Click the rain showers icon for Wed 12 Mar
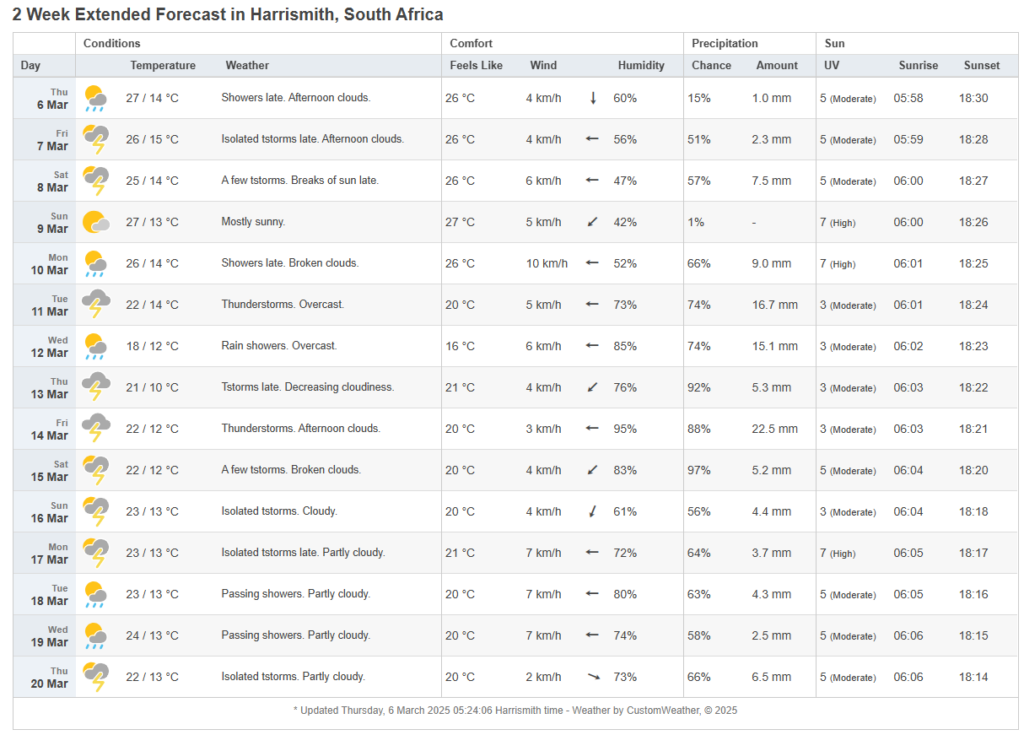 pos(96,346)
